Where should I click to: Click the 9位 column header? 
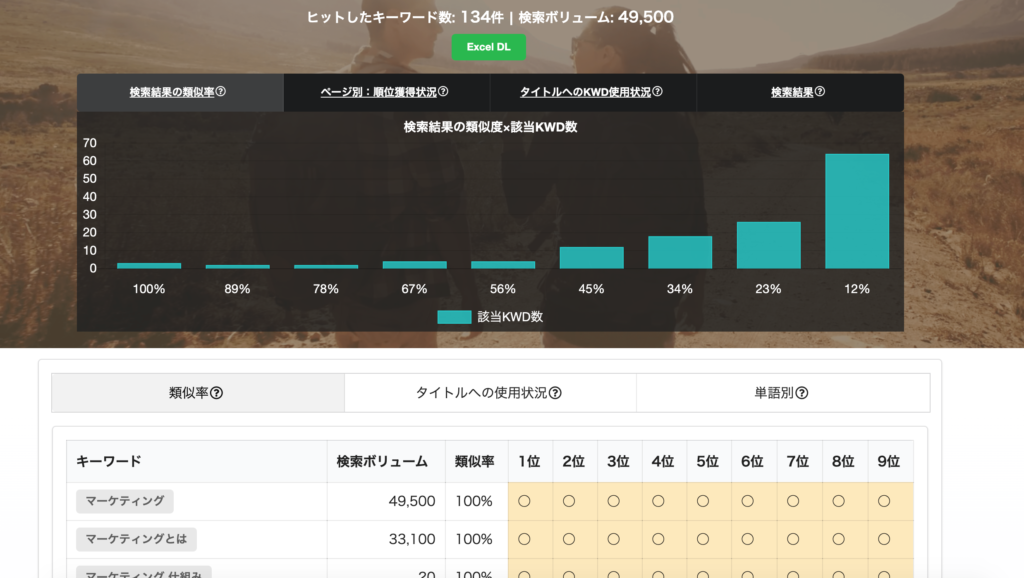pos(889,462)
